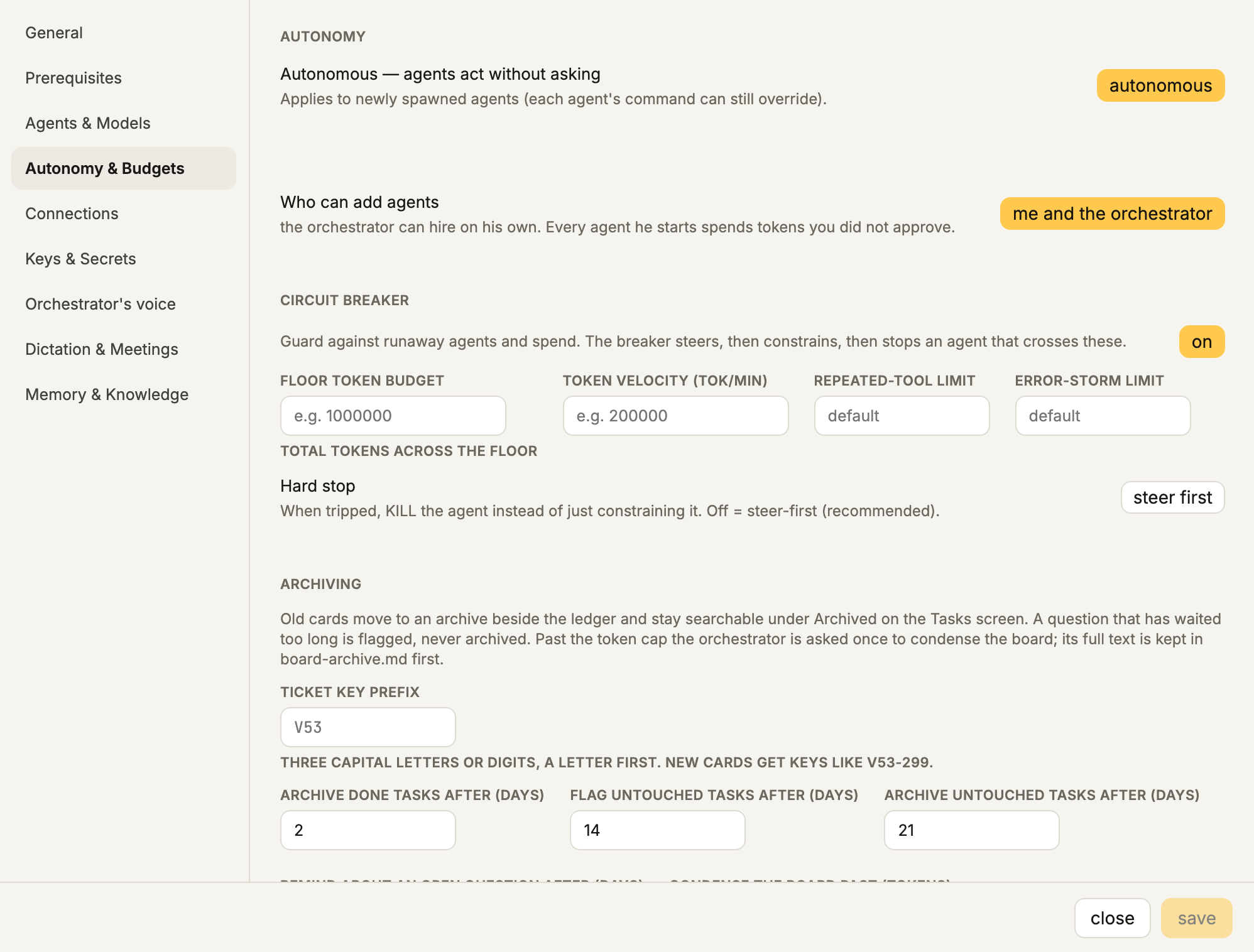Focus the Error-Storm Limit field
This screenshot has width=1254, height=952.
(x=1103, y=416)
